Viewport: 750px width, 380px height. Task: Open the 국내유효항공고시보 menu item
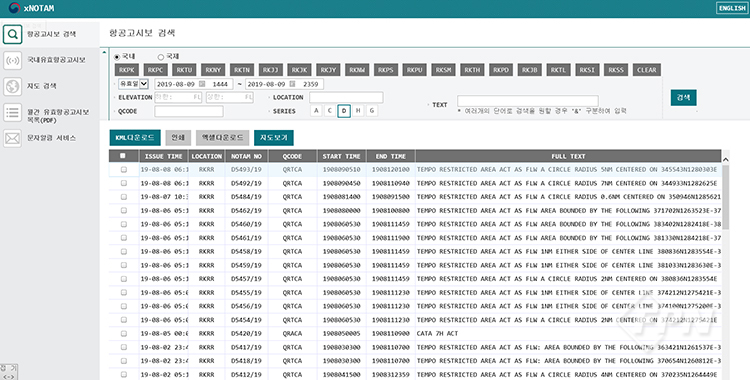[x=56, y=60]
